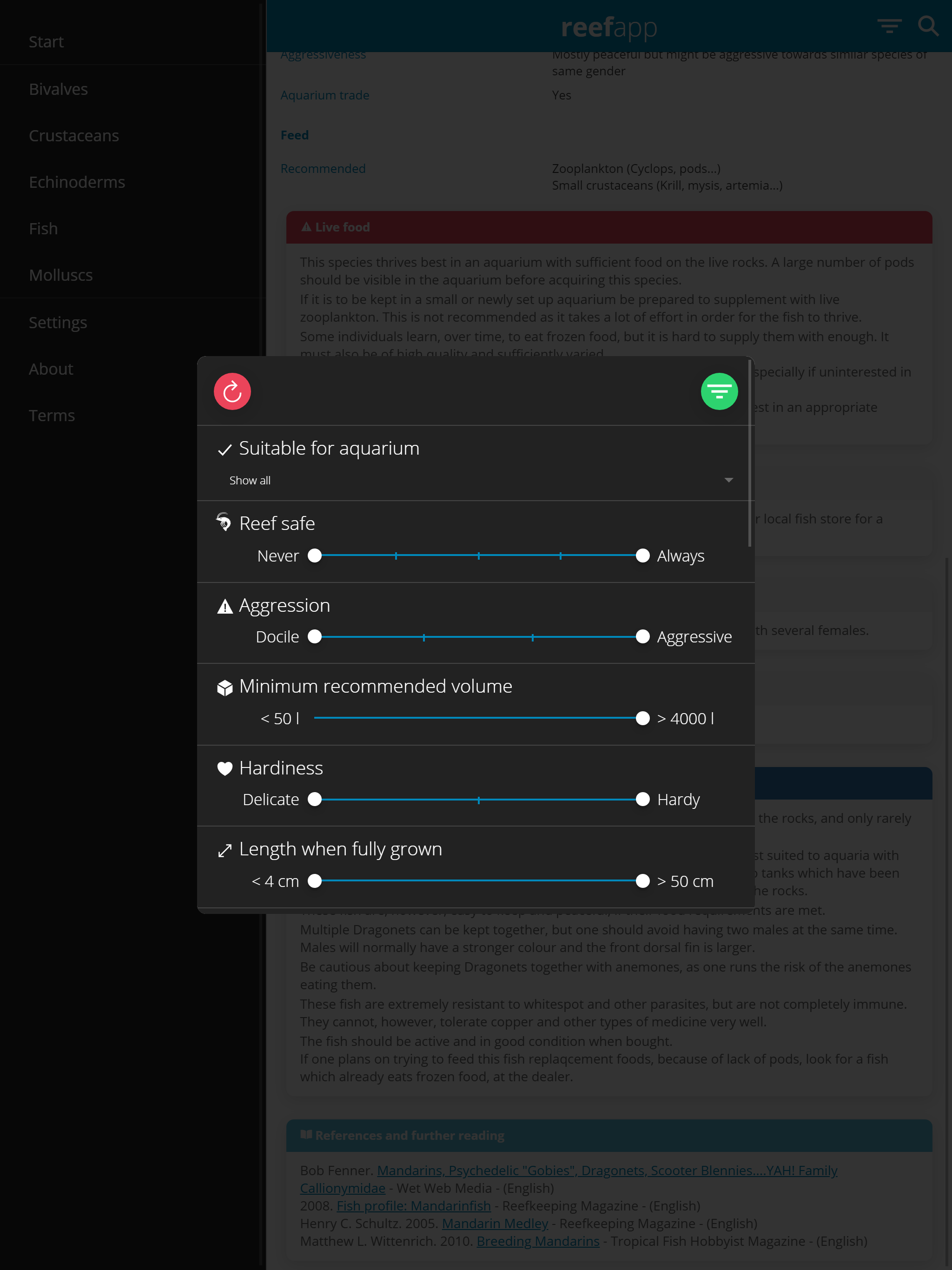Open Molluscs category
This screenshot has height=1270, width=952.
click(132, 275)
